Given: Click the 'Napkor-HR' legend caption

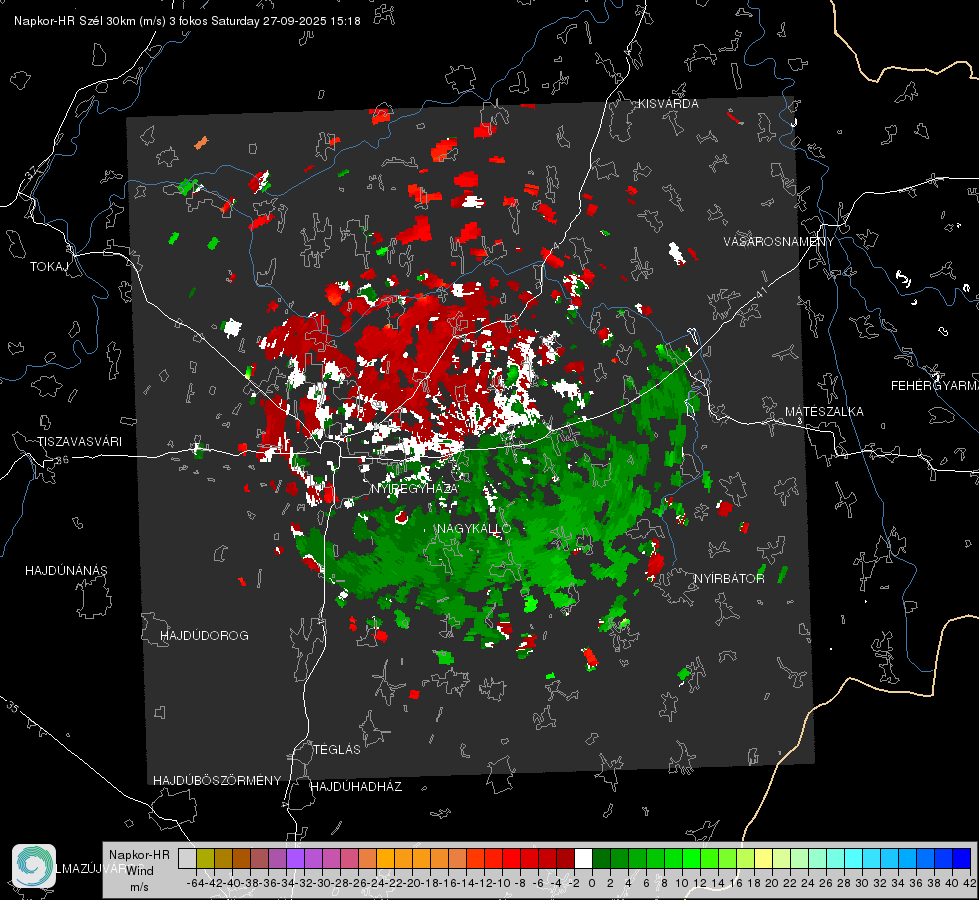Looking at the screenshot, I should pos(139,855).
